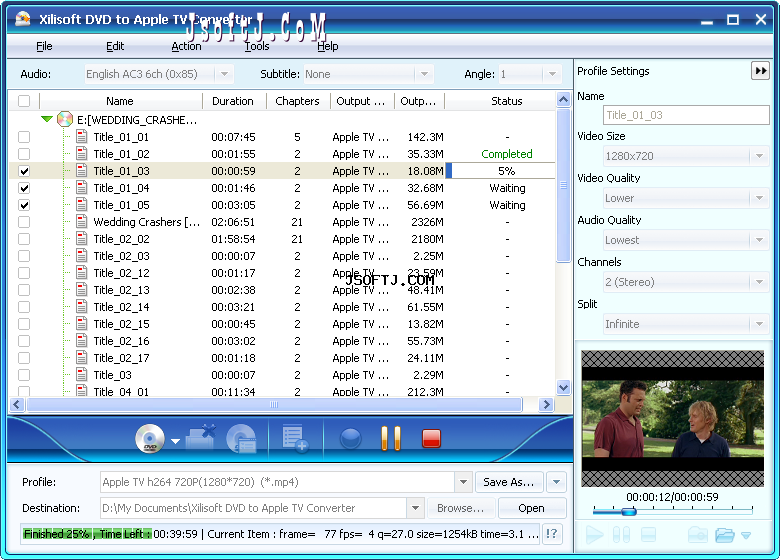Screen dimensions: 780x560
Task: Click the Xilisoft app icon in title bar
Action: coord(22,19)
